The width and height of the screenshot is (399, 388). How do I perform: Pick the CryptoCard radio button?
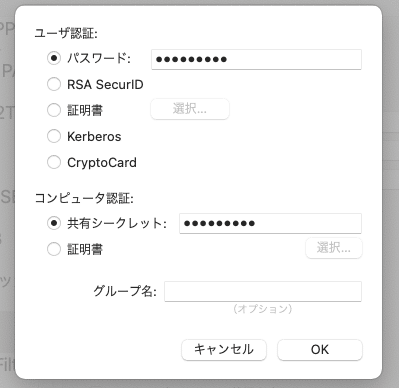(x=54, y=162)
